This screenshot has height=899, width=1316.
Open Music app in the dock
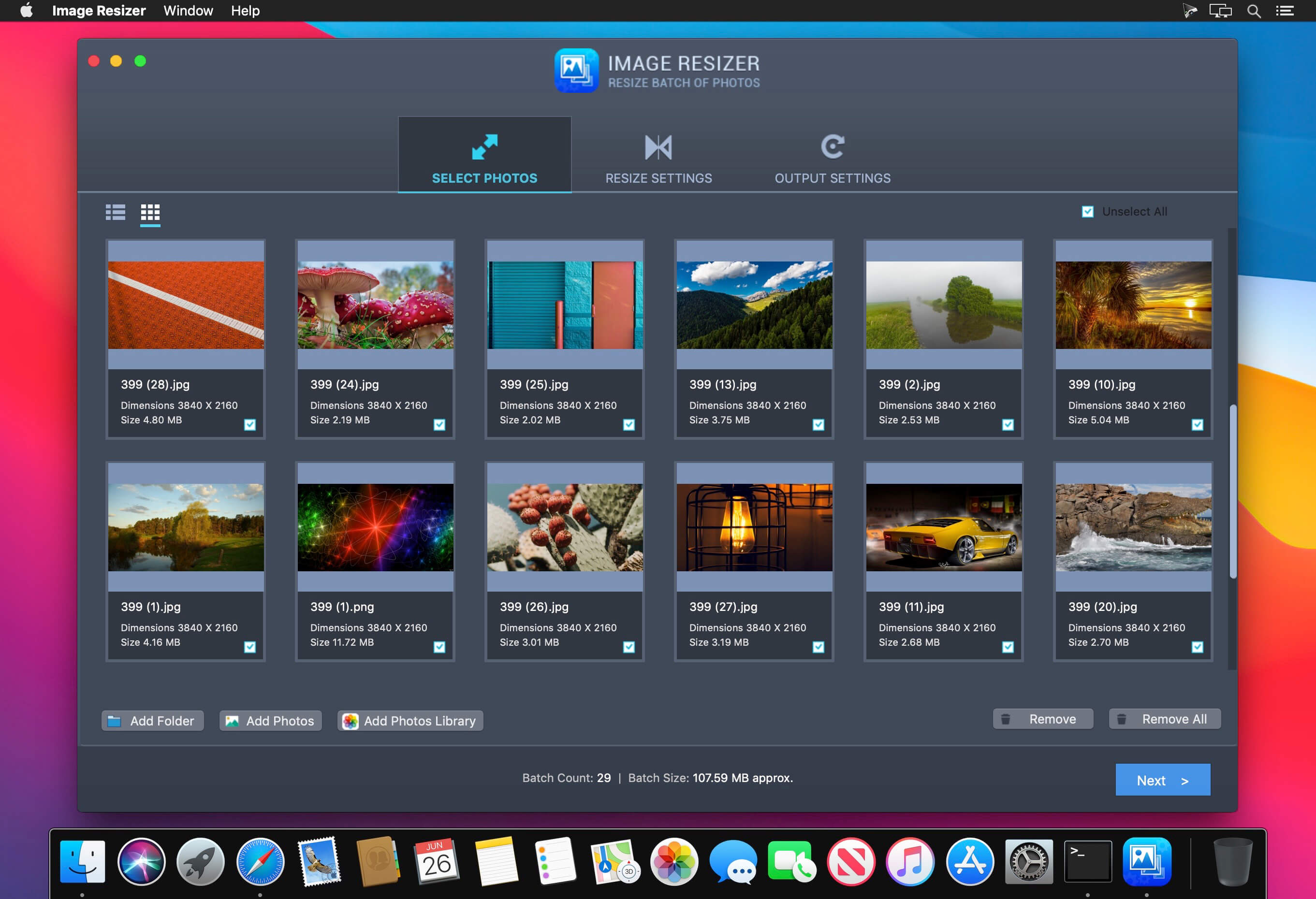(x=910, y=862)
